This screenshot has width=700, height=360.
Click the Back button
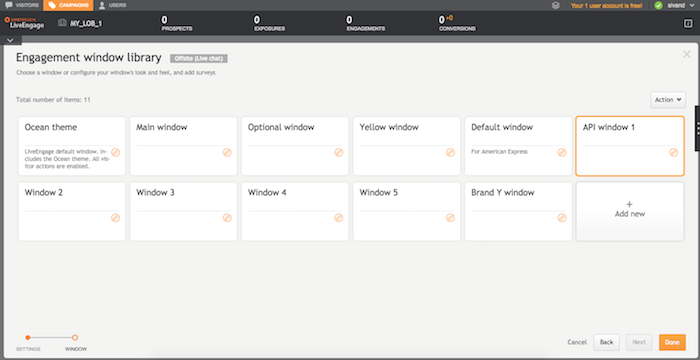[x=606, y=342]
